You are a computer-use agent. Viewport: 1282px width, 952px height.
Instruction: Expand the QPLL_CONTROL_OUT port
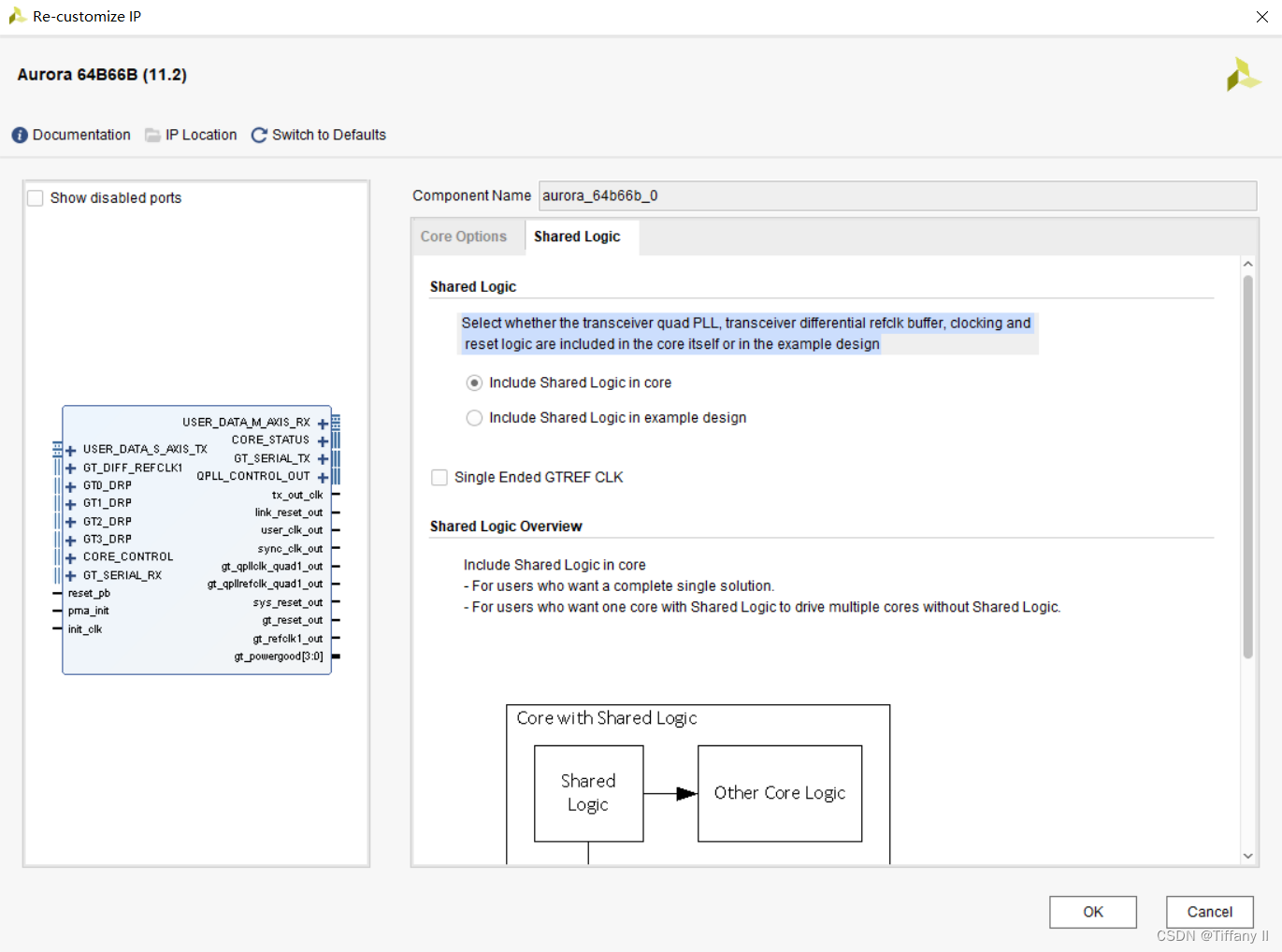tap(323, 478)
